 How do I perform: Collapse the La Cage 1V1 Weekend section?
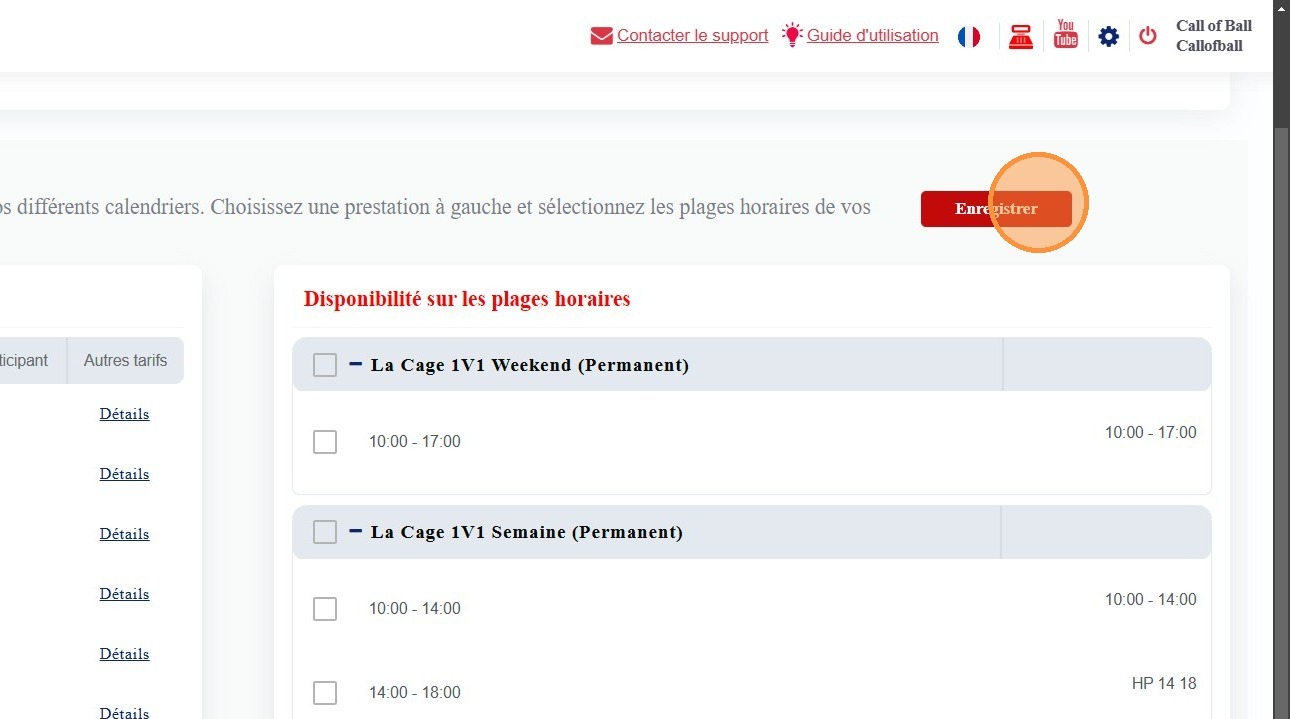click(x=356, y=365)
